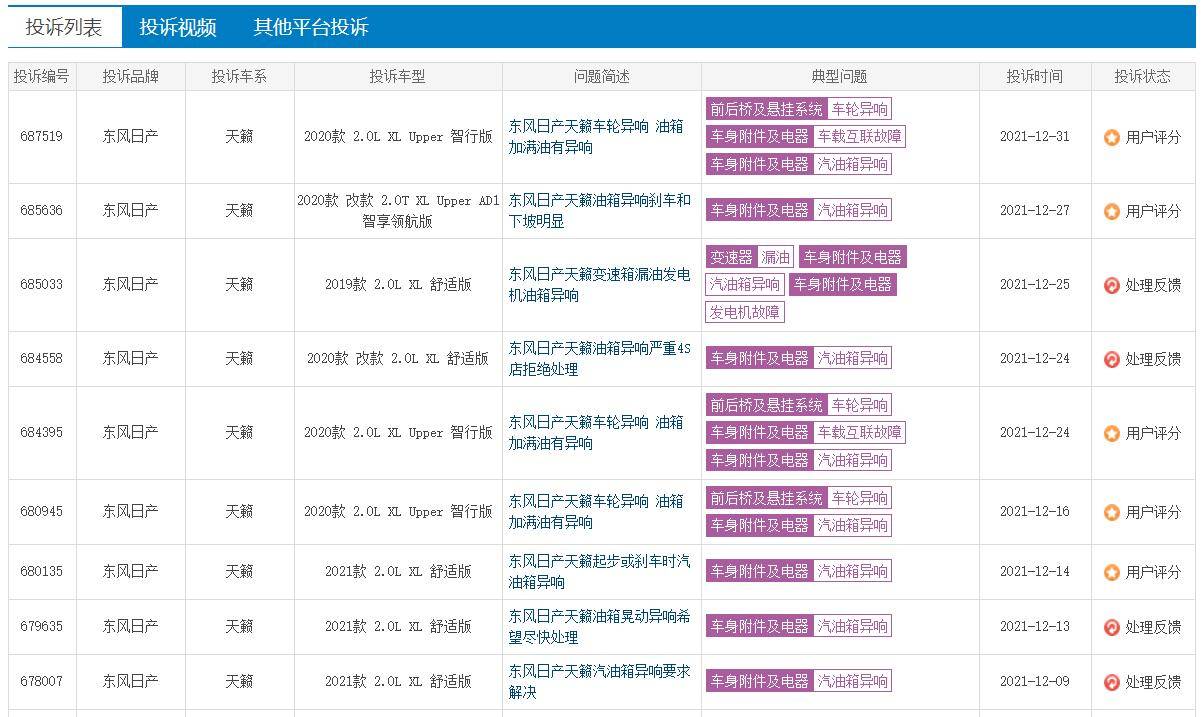Click the date 2021-12-31
This screenshot has width=1203, height=717.
(x=1035, y=137)
